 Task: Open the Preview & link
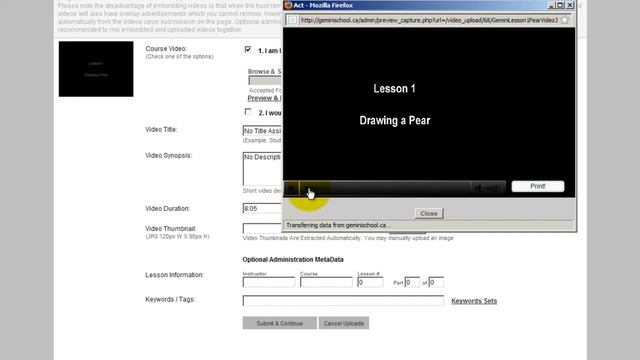click(264, 98)
